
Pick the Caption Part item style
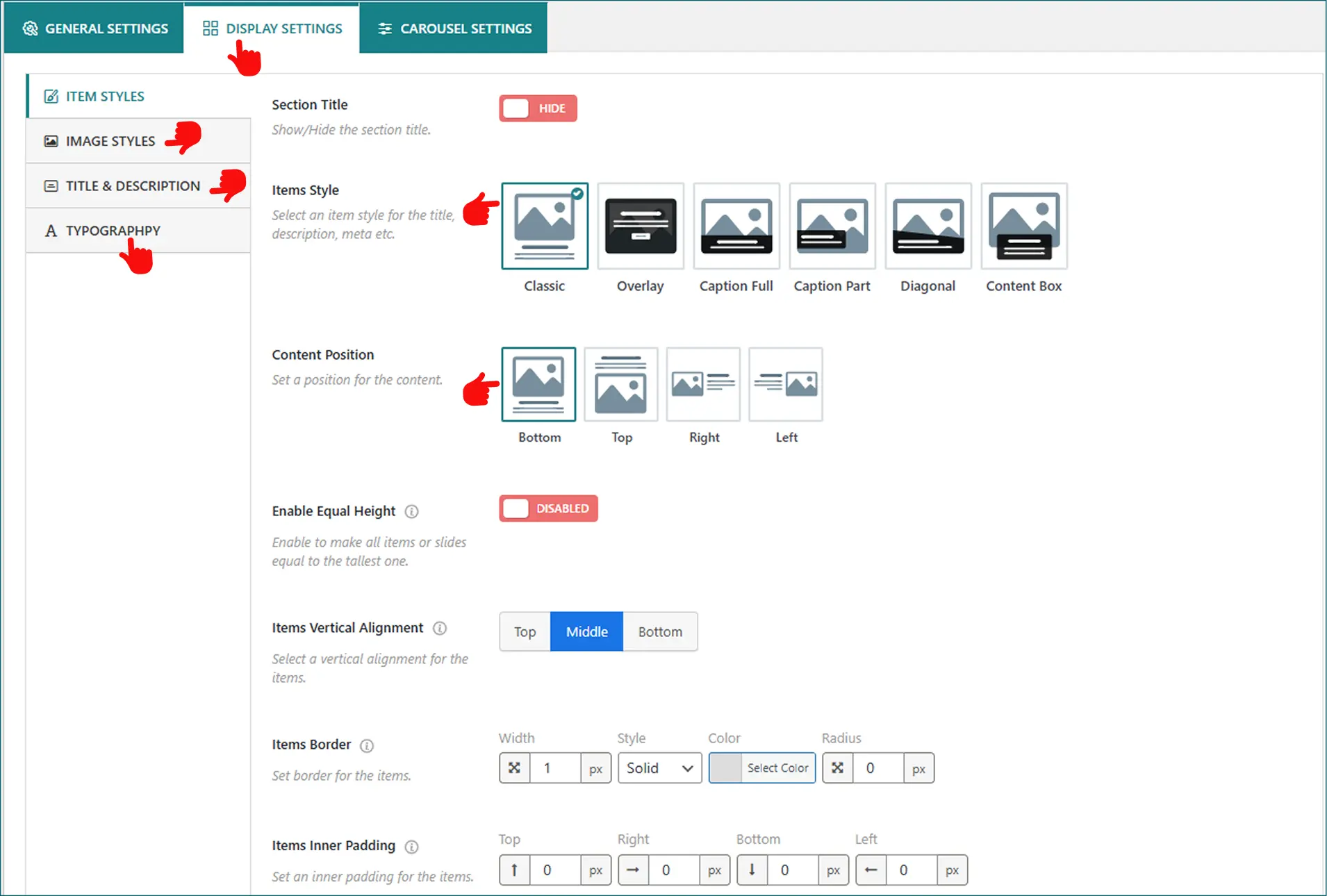(832, 226)
